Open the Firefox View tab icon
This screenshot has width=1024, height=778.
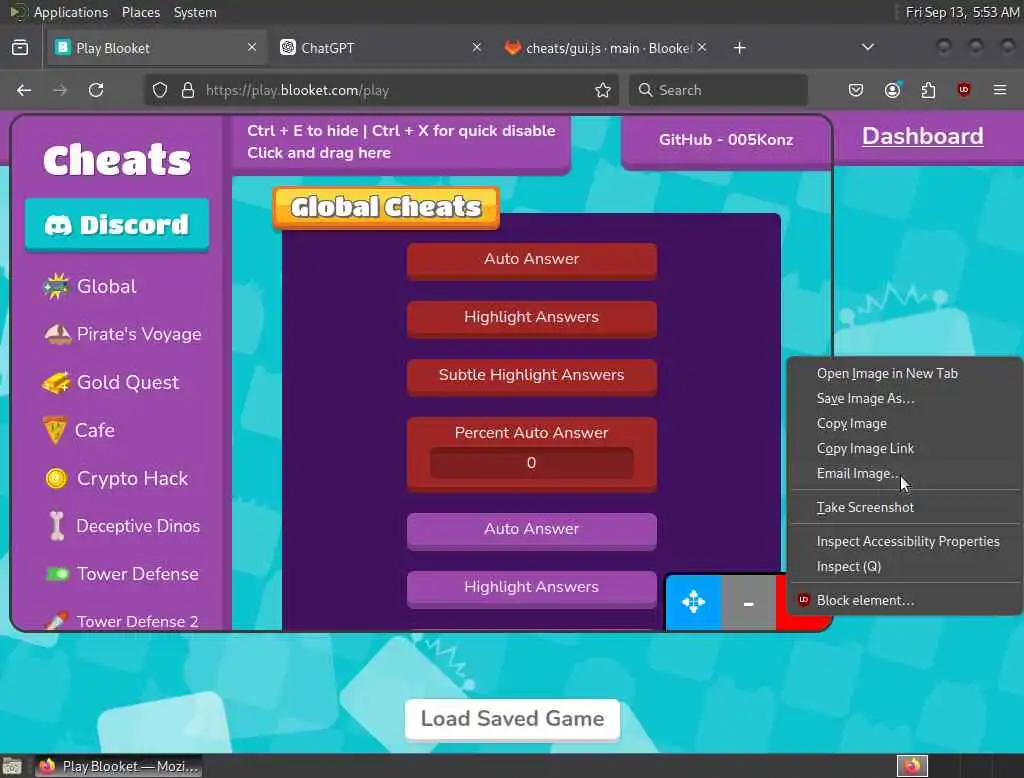pyautogui.click(x=20, y=48)
